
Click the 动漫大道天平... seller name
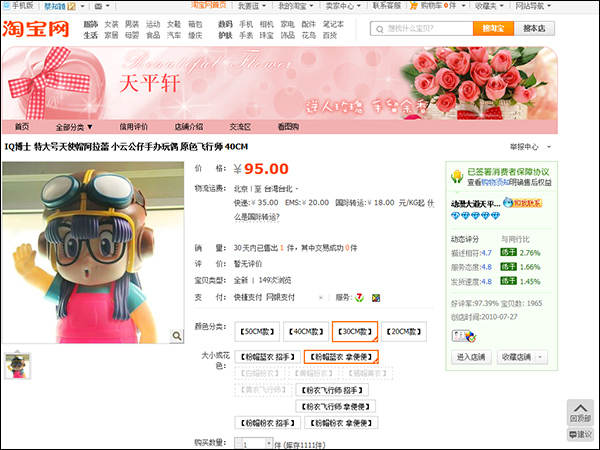pos(476,204)
